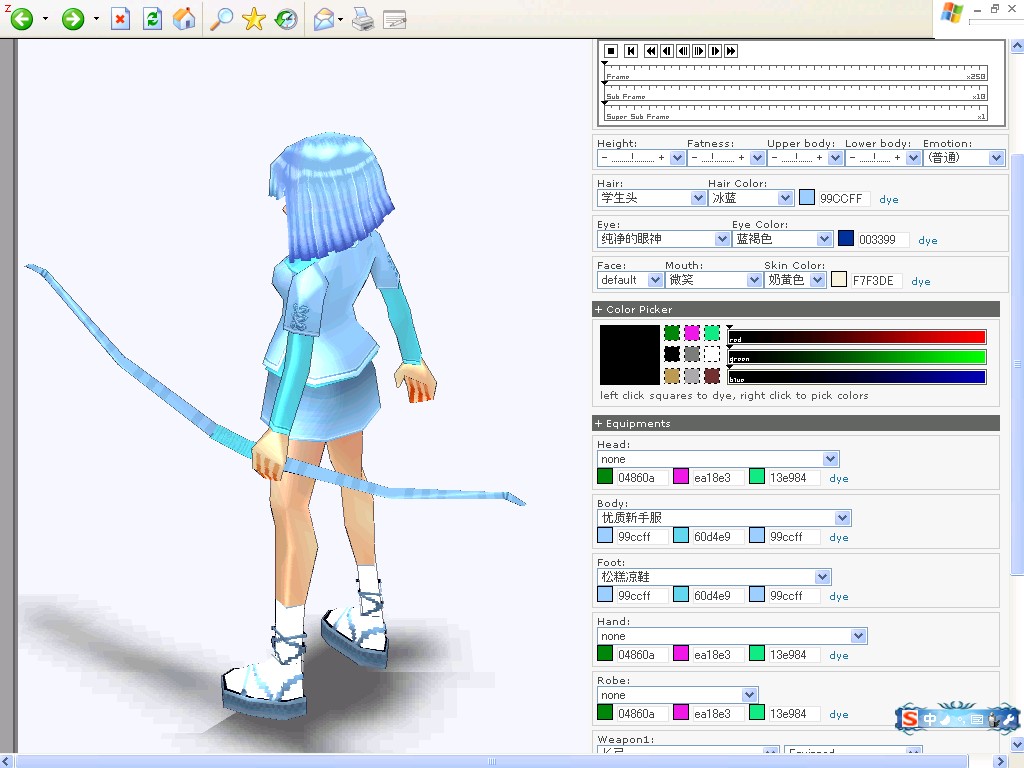Stop page loading with red X icon
1024x768 pixels.
point(120,19)
